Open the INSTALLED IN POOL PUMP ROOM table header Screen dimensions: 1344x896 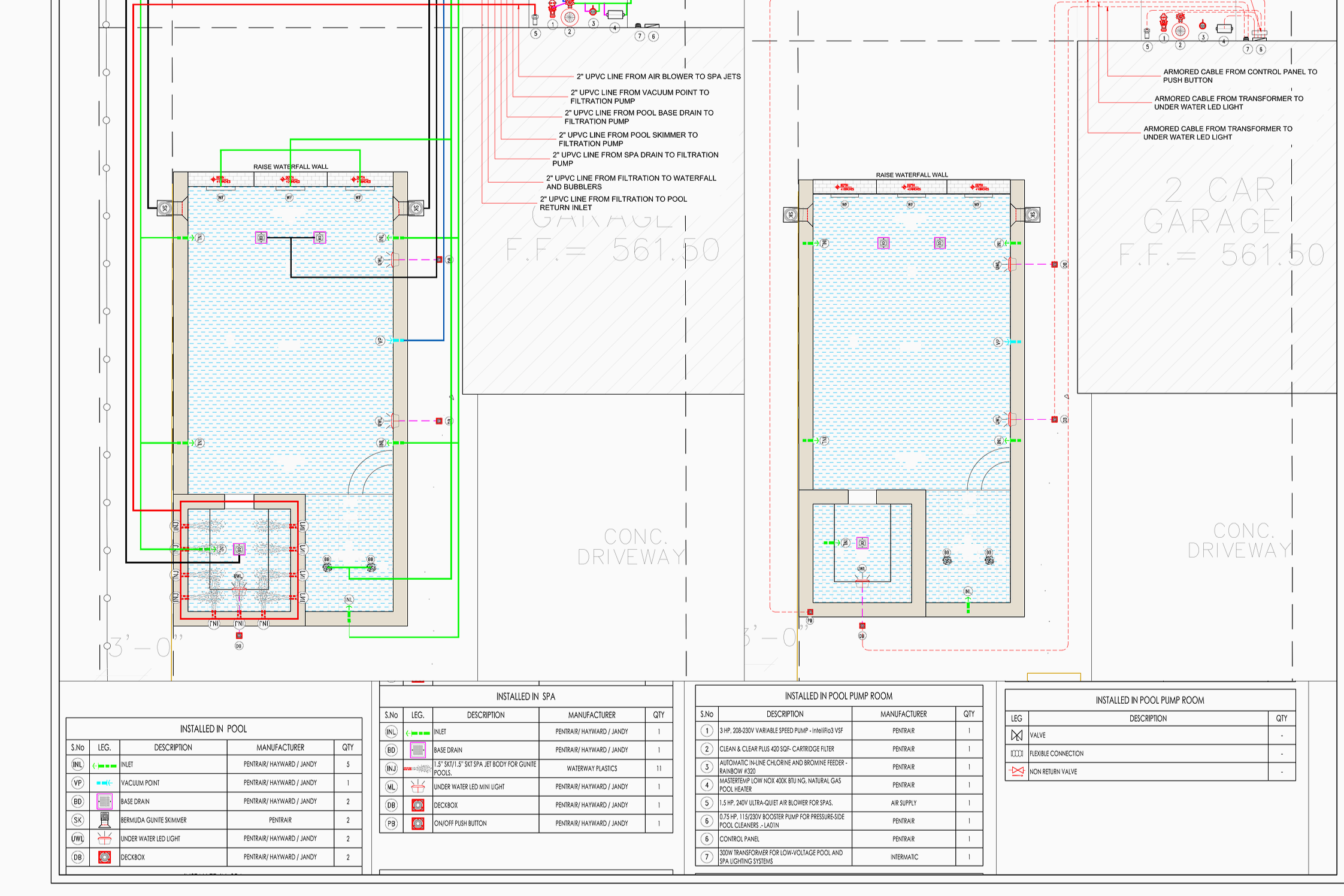click(x=838, y=696)
